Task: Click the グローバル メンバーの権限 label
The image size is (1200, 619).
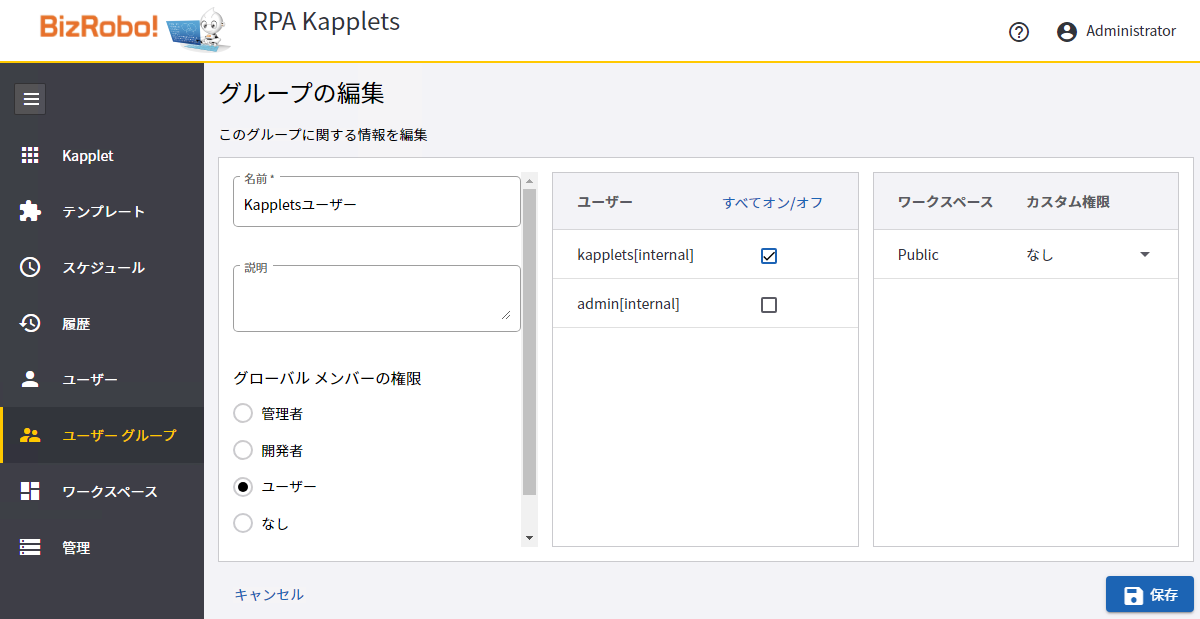Action: point(327,379)
